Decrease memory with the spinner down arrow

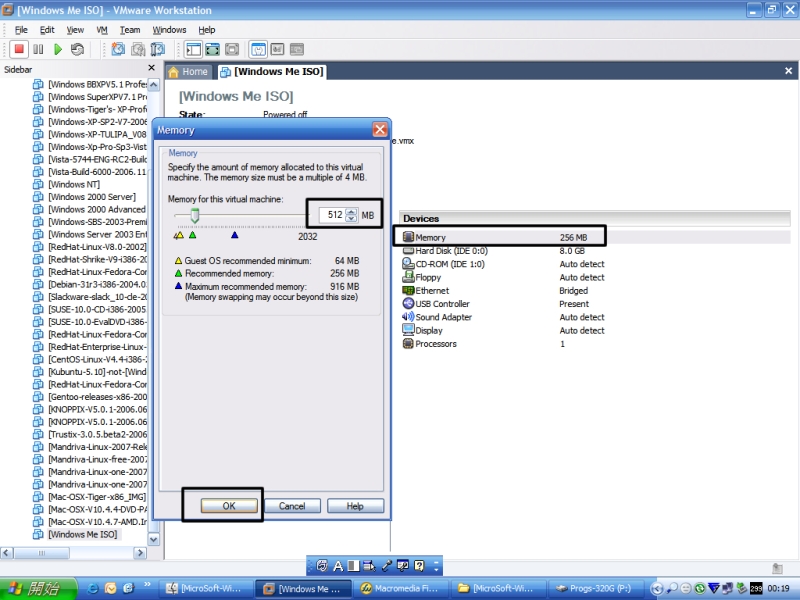point(351,218)
